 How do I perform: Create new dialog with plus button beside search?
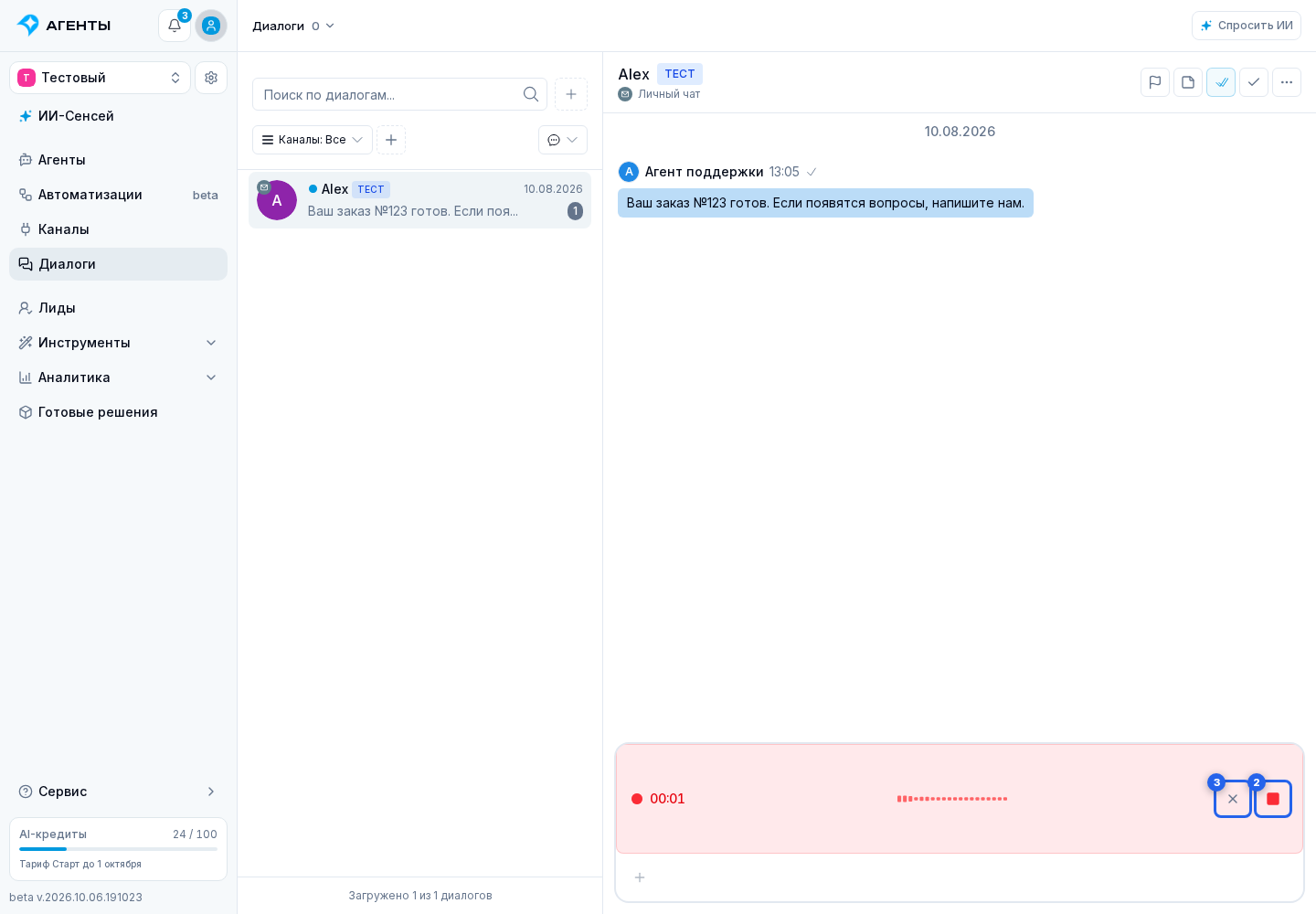coord(571,94)
